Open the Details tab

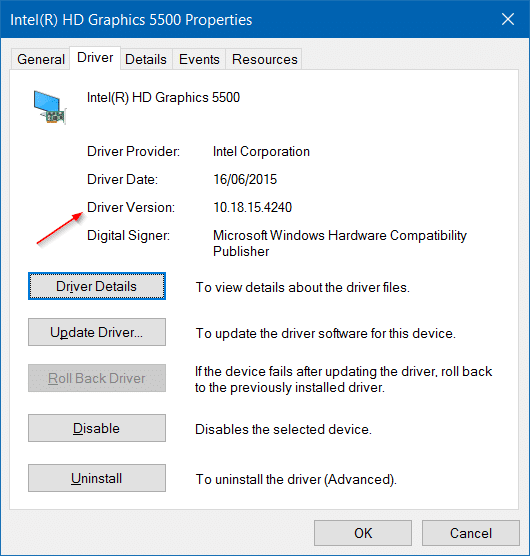[146, 59]
